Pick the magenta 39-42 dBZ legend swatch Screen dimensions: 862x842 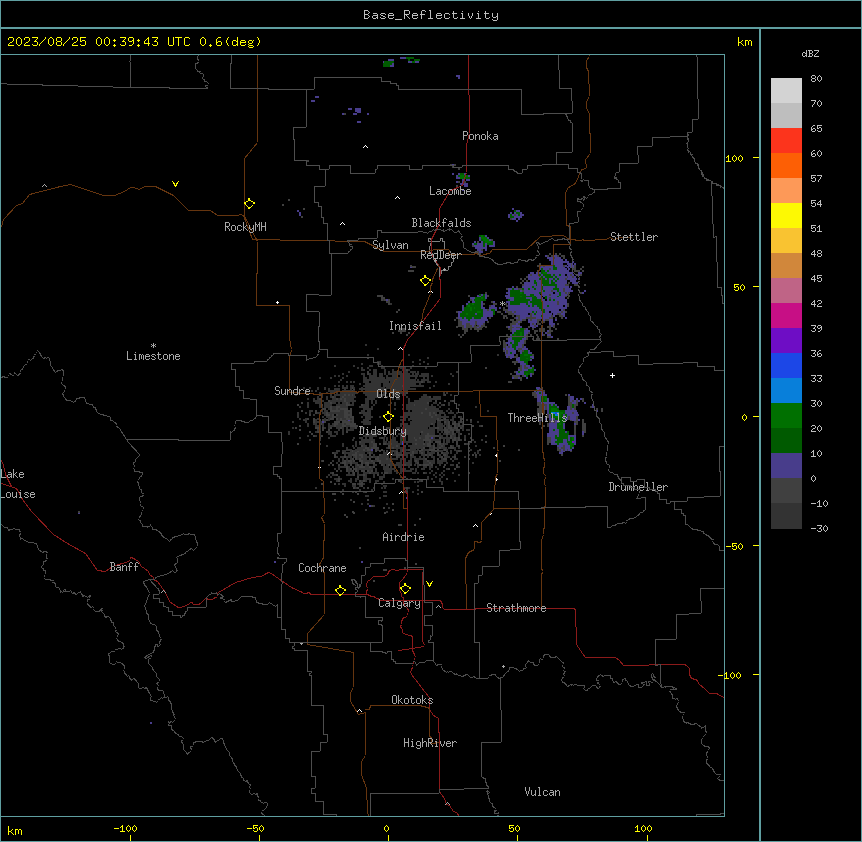[786, 315]
